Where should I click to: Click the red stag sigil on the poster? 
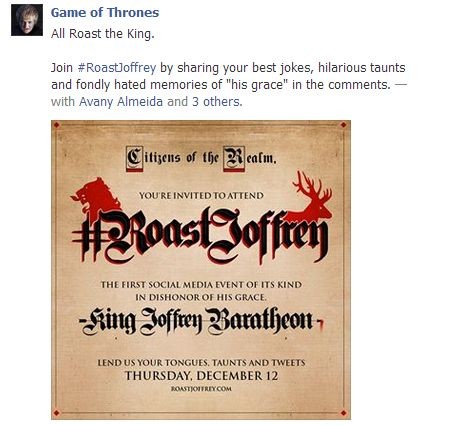pyautogui.click(x=312, y=197)
